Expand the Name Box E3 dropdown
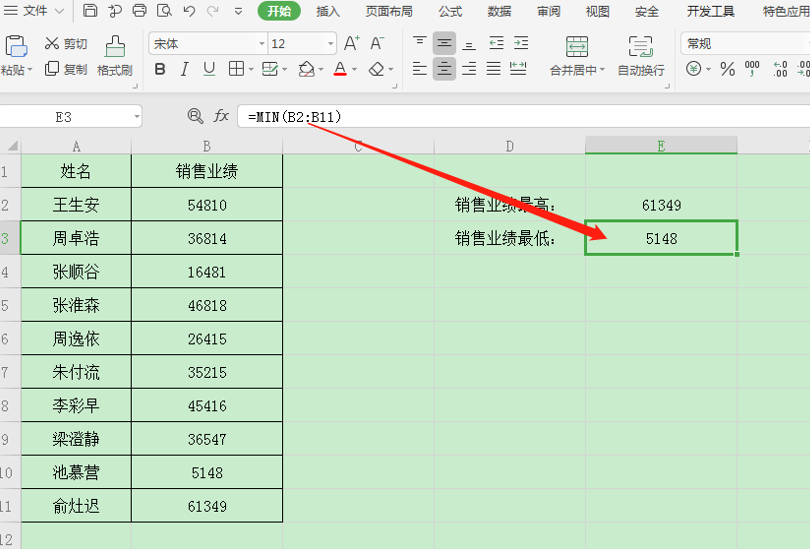 click(136, 117)
